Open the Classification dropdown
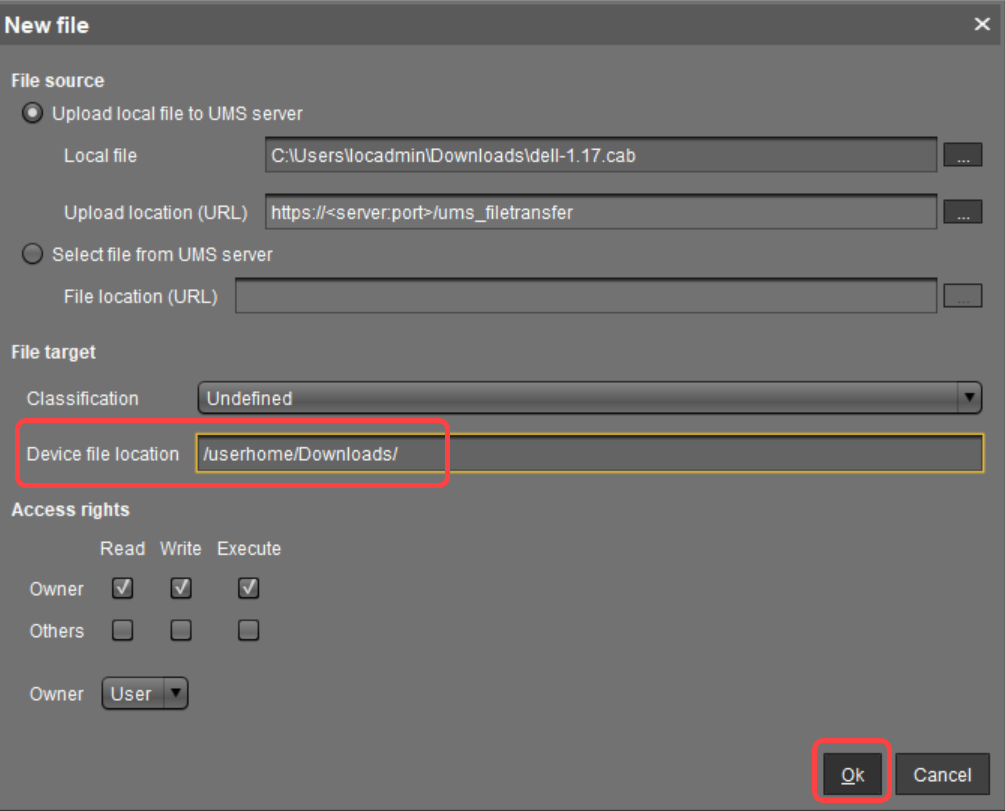The height and width of the screenshot is (811, 1005). (578, 398)
